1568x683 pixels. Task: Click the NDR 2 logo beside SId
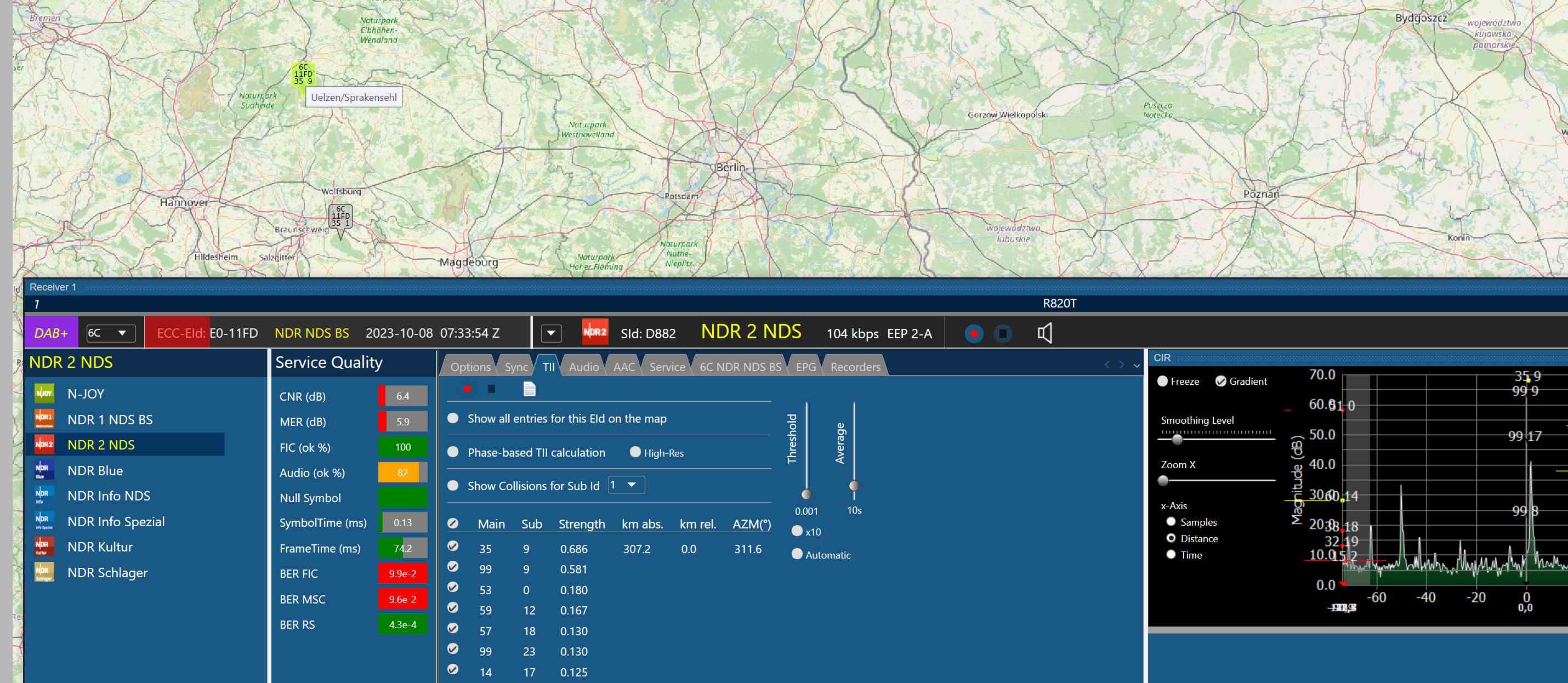(x=595, y=332)
